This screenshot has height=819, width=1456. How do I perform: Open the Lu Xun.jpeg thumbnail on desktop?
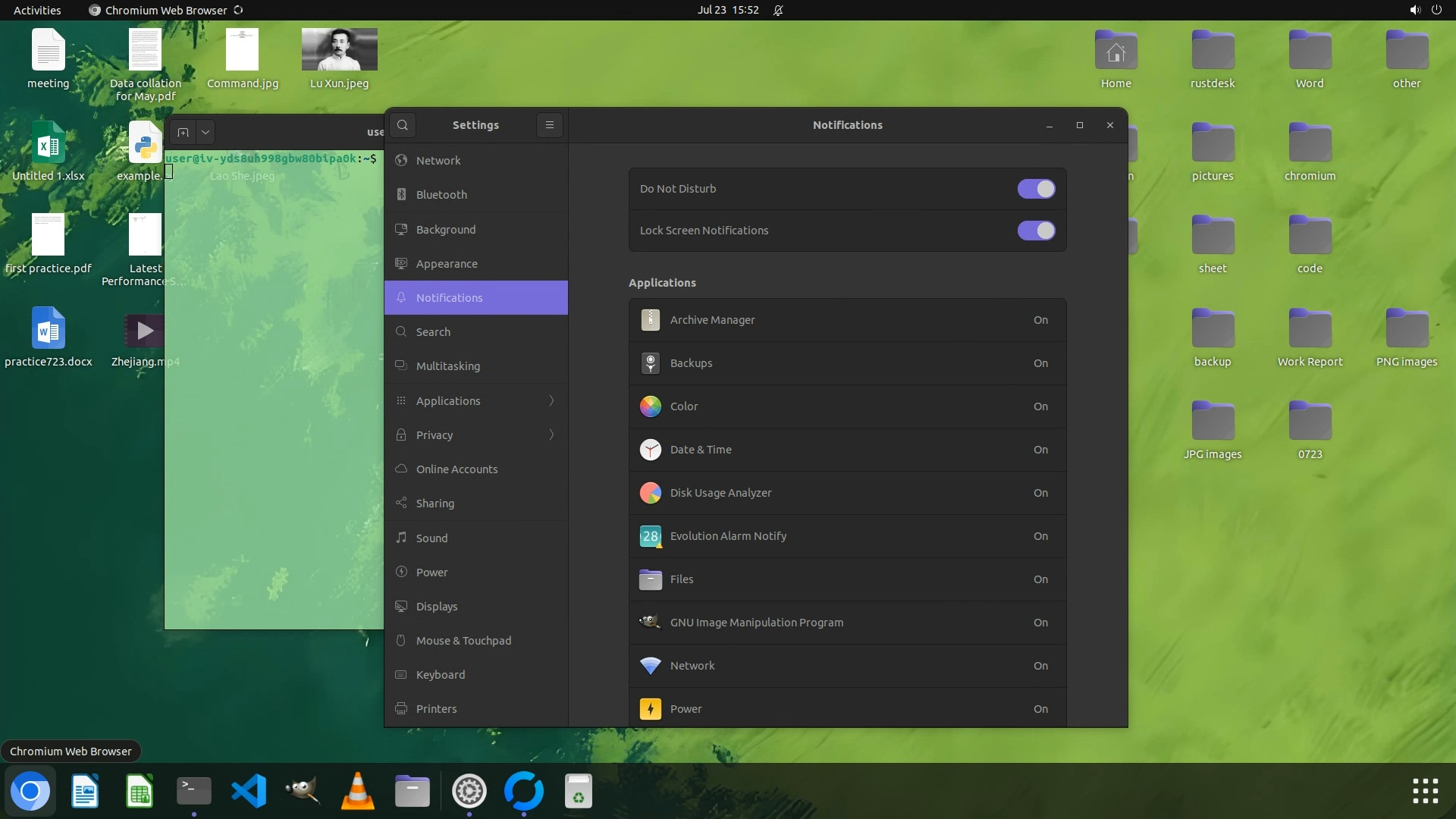[339, 49]
